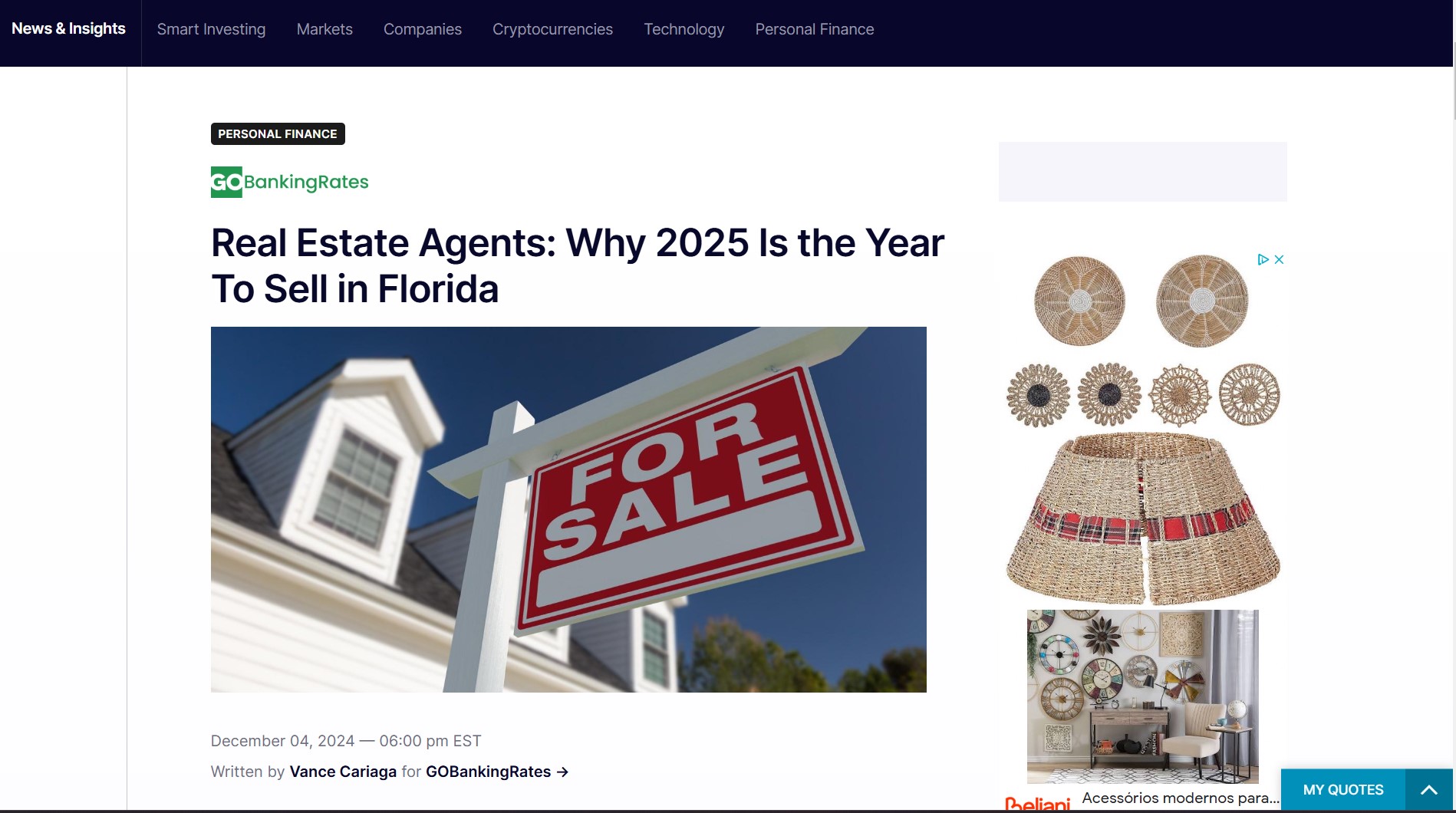
Task: Open author Vance Cariaga's page
Action: [x=343, y=772]
